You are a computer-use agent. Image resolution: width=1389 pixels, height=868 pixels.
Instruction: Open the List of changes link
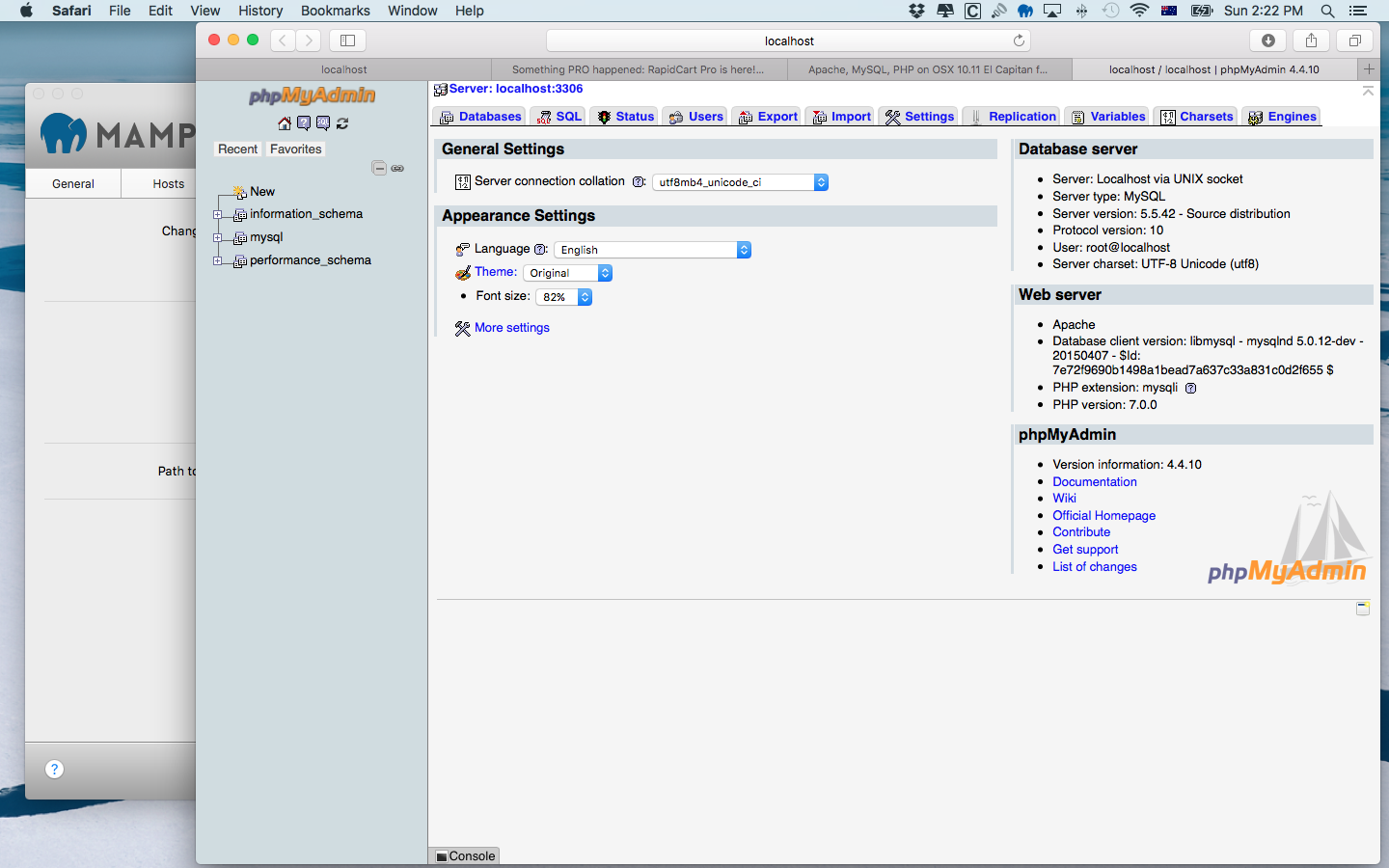click(x=1095, y=567)
